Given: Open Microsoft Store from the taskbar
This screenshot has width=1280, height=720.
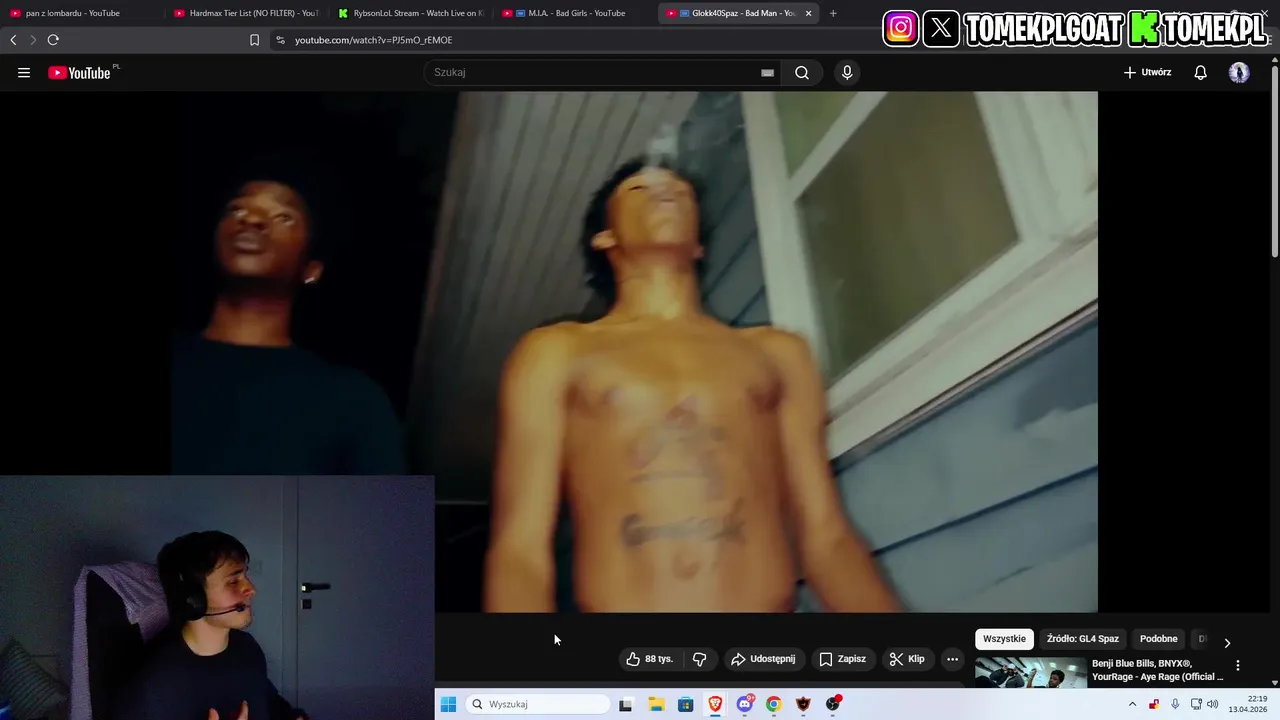Looking at the screenshot, I should point(685,704).
